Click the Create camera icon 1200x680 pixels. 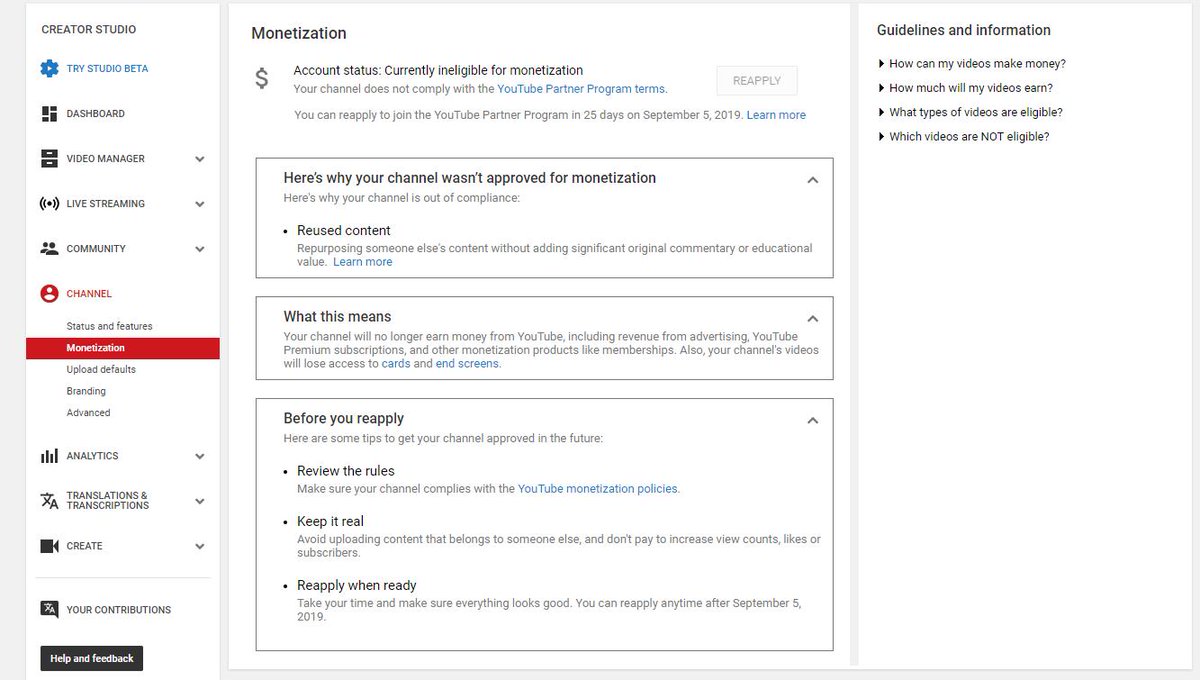(x=49, y=546)
